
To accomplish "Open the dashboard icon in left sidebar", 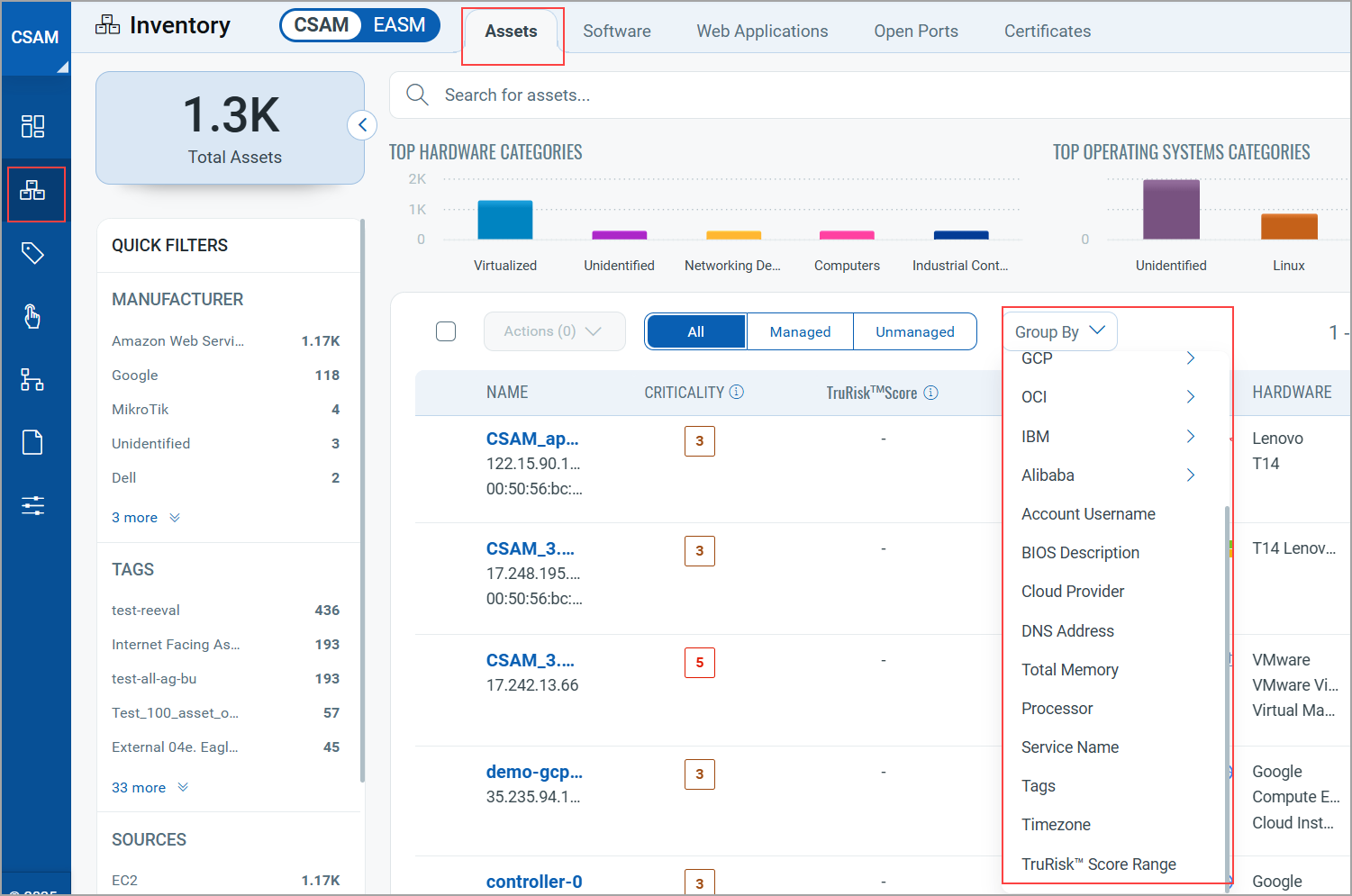I will 33,126.
